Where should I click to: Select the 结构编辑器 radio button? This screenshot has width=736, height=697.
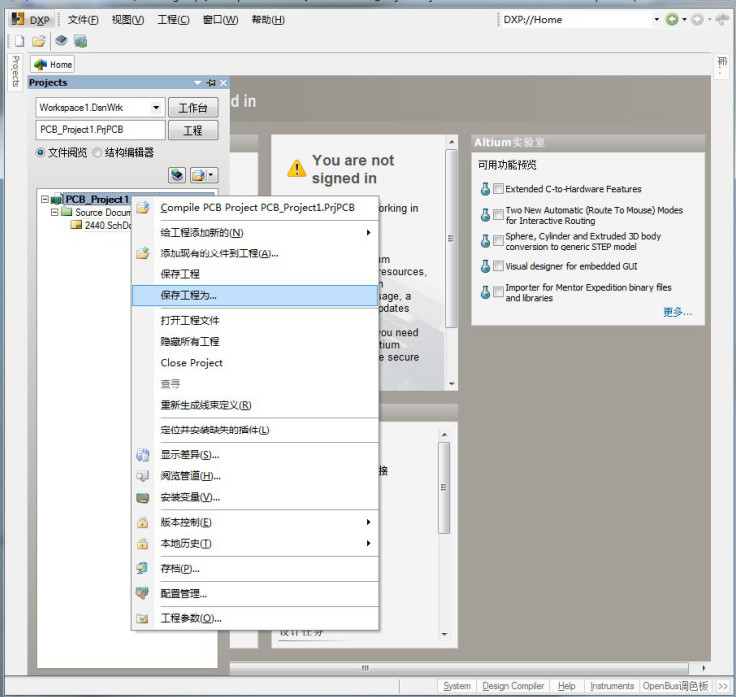97,153
